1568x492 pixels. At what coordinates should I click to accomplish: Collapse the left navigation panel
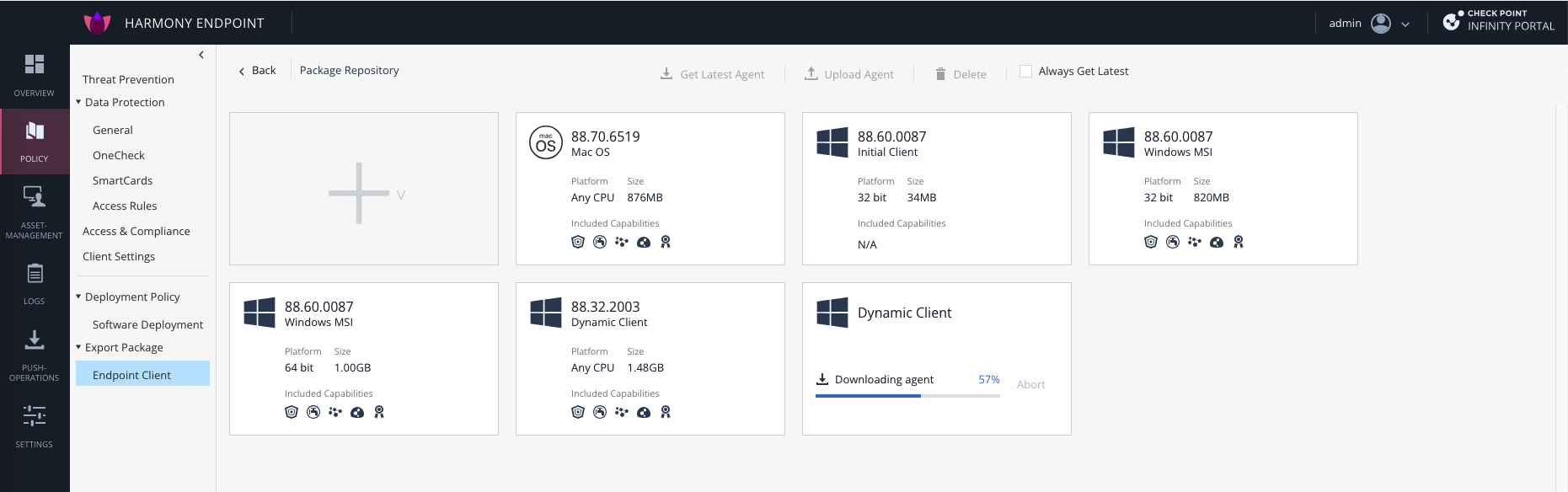click(x=201, y=55)
